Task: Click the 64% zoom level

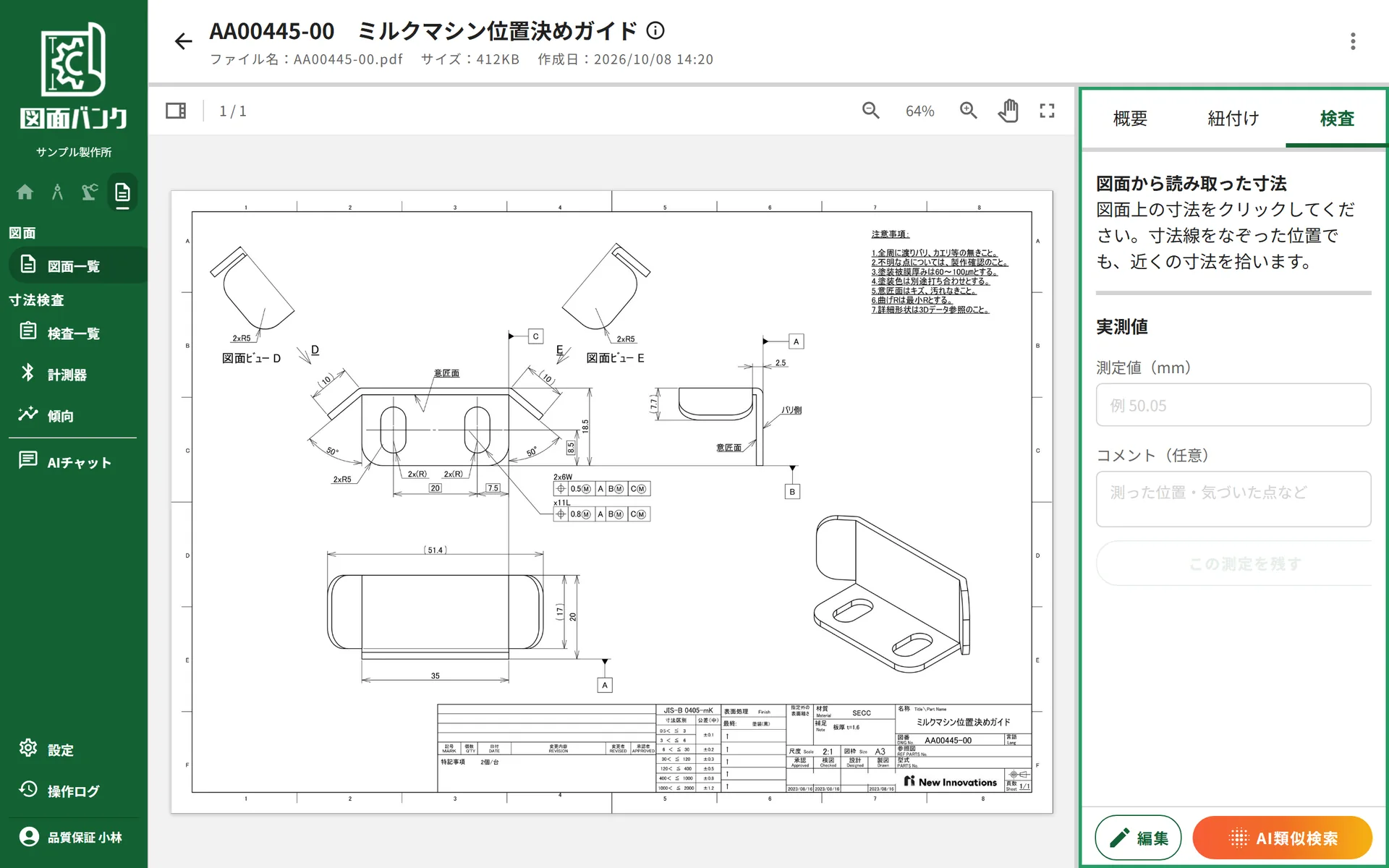Action: click(x=919, y=111)
